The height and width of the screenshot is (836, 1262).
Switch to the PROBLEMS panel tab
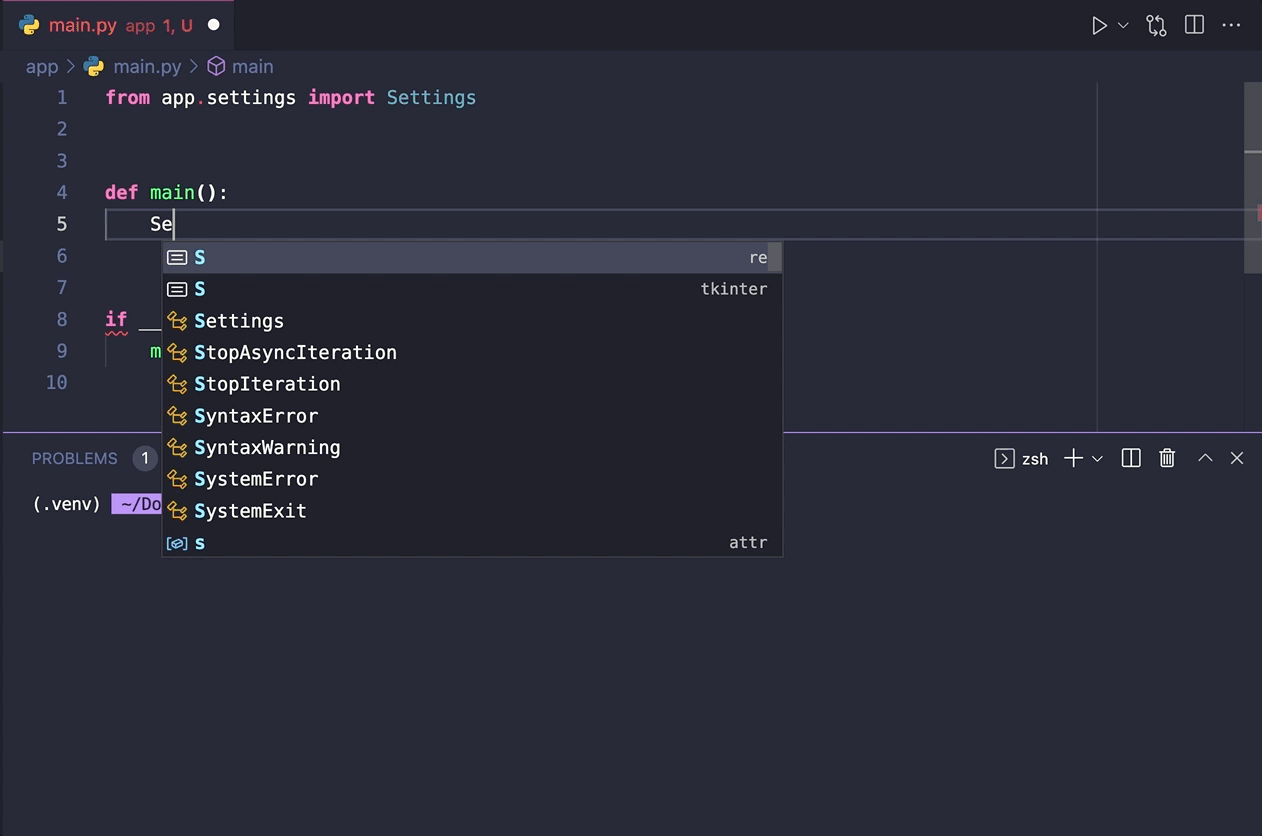75,458
